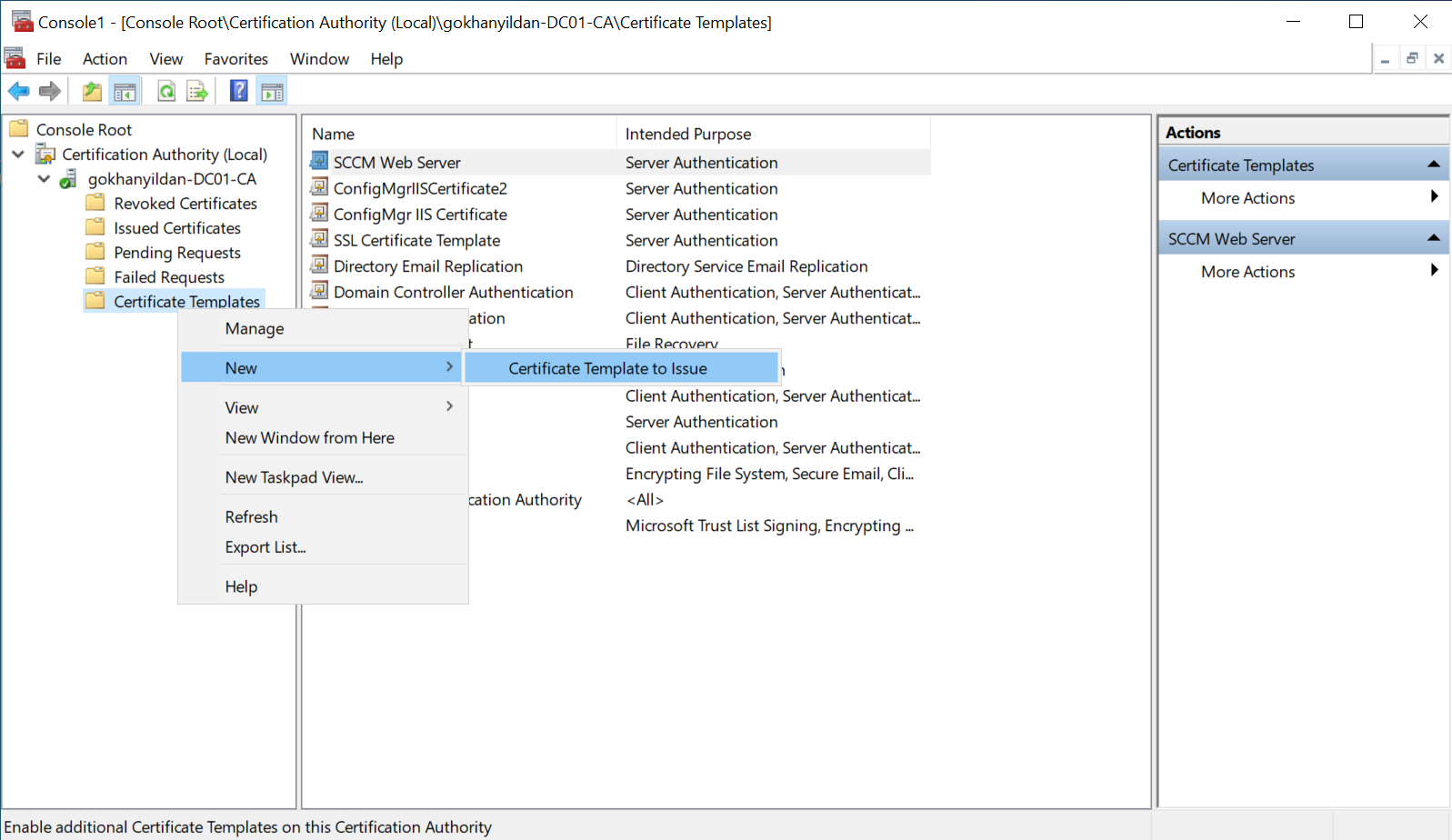Click the MMC toolbox icon beside File
This screenshot has height=840, width=1452.
15,58
